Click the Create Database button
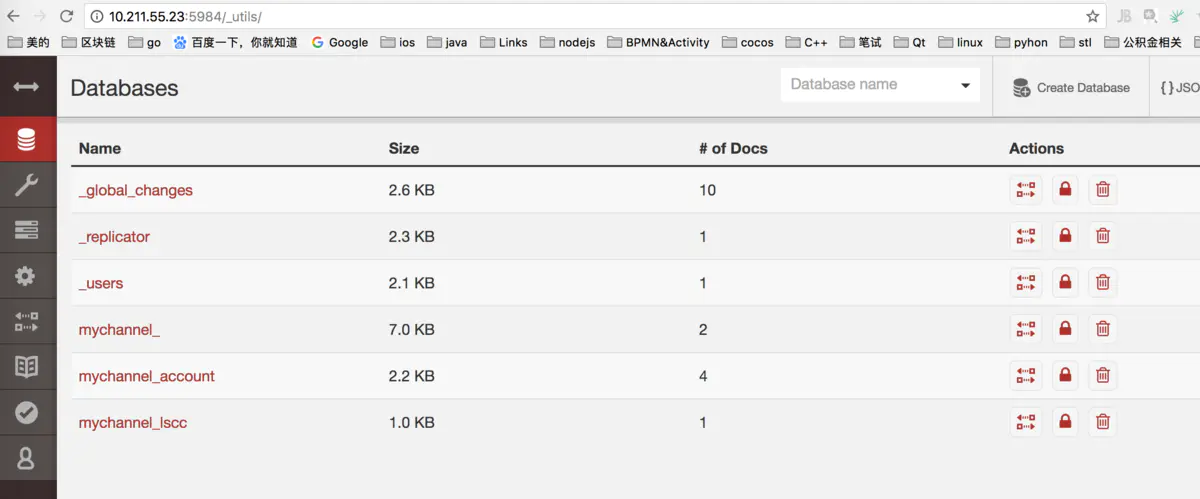The image size is (1200, 499). (x=1070, y=88)
